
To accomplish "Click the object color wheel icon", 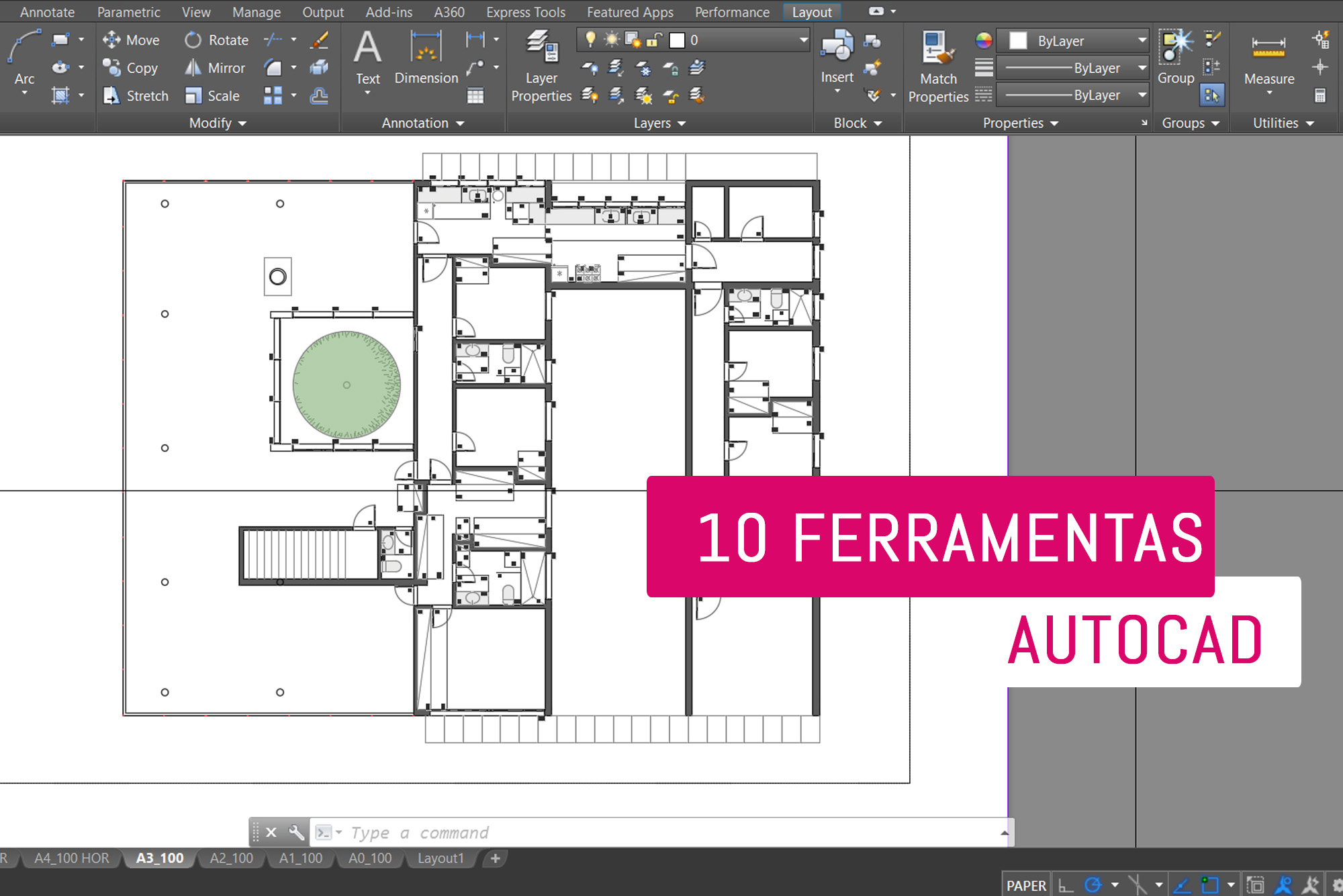I will [x=984, y=41].
